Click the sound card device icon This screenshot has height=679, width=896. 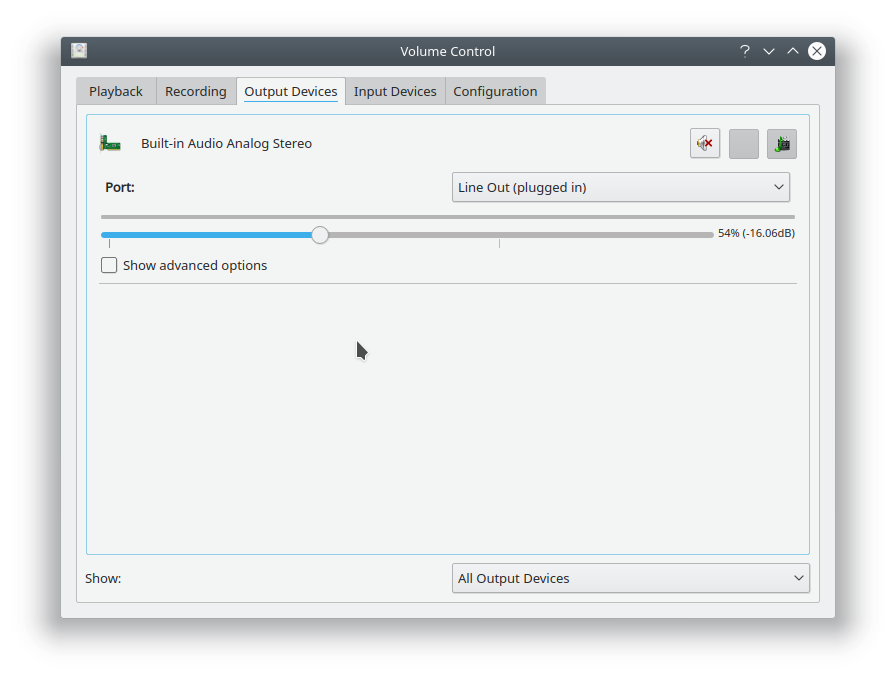[110, 144]
